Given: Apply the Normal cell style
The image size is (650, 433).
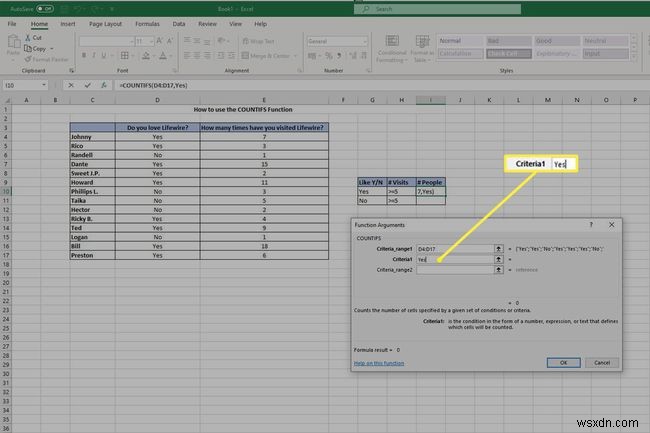Looking at the screenshot, I should pos(461,41).
